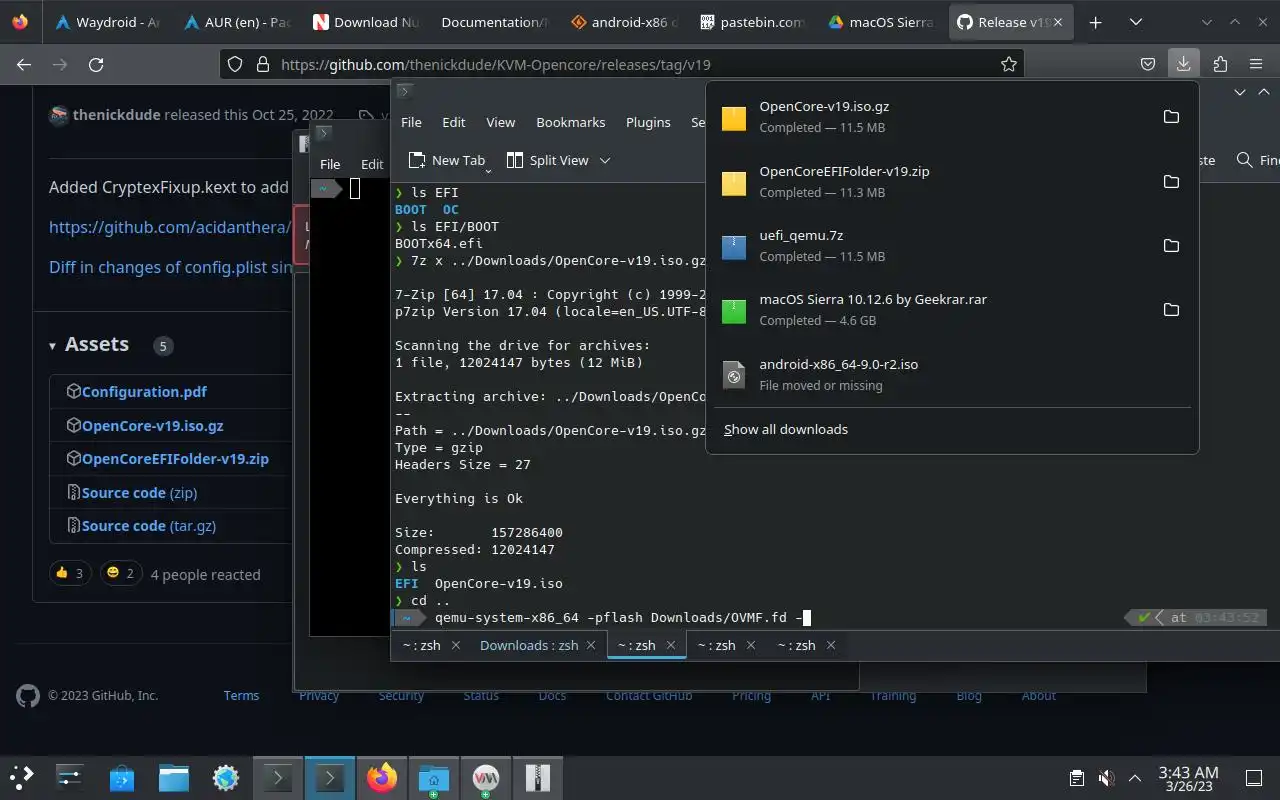
Task: Collapse the Assets section triangle
Action: coord(52,346)
